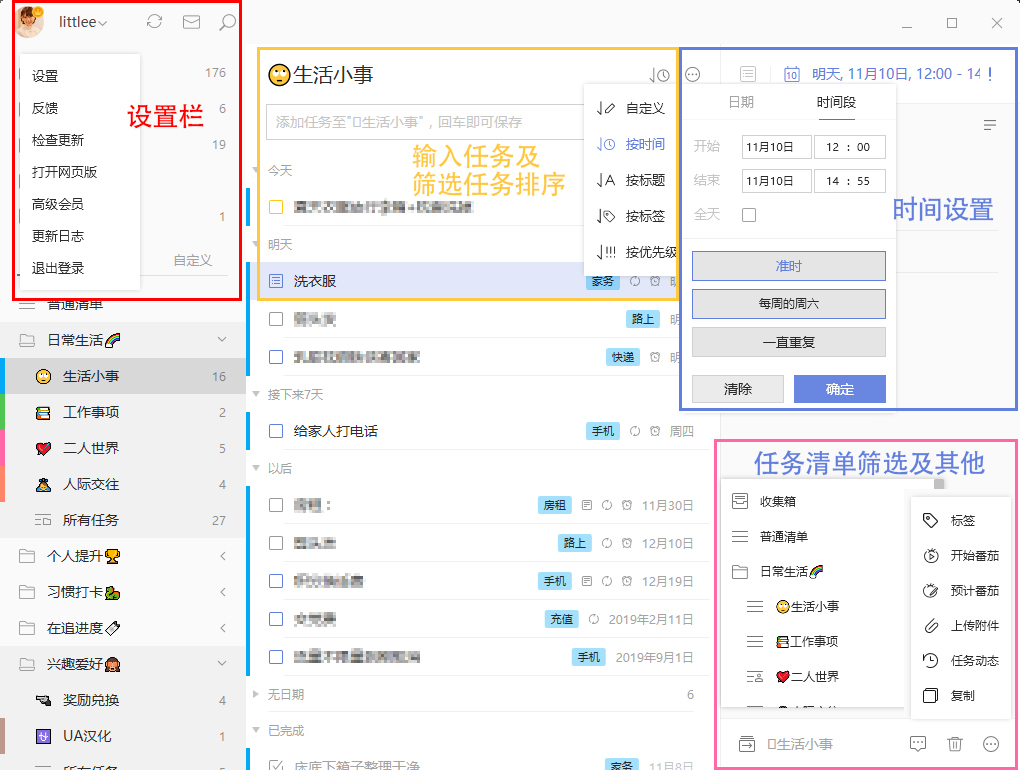This screenshot has height=770, width=1020.
Task: Open the sort-by-time icon in list header
Action: [x=659, y=75]
